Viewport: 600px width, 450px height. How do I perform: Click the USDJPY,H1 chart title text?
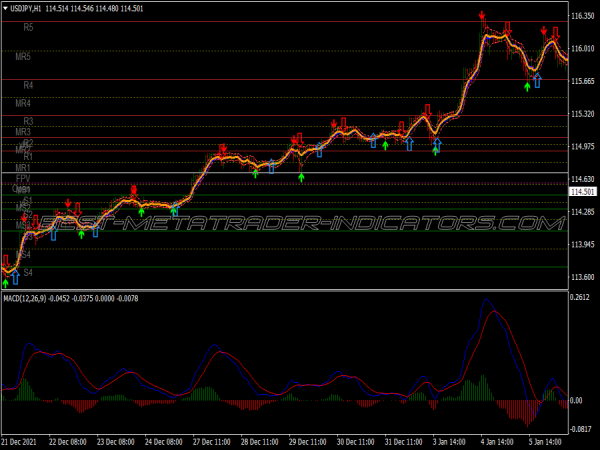tap(26, 8)
